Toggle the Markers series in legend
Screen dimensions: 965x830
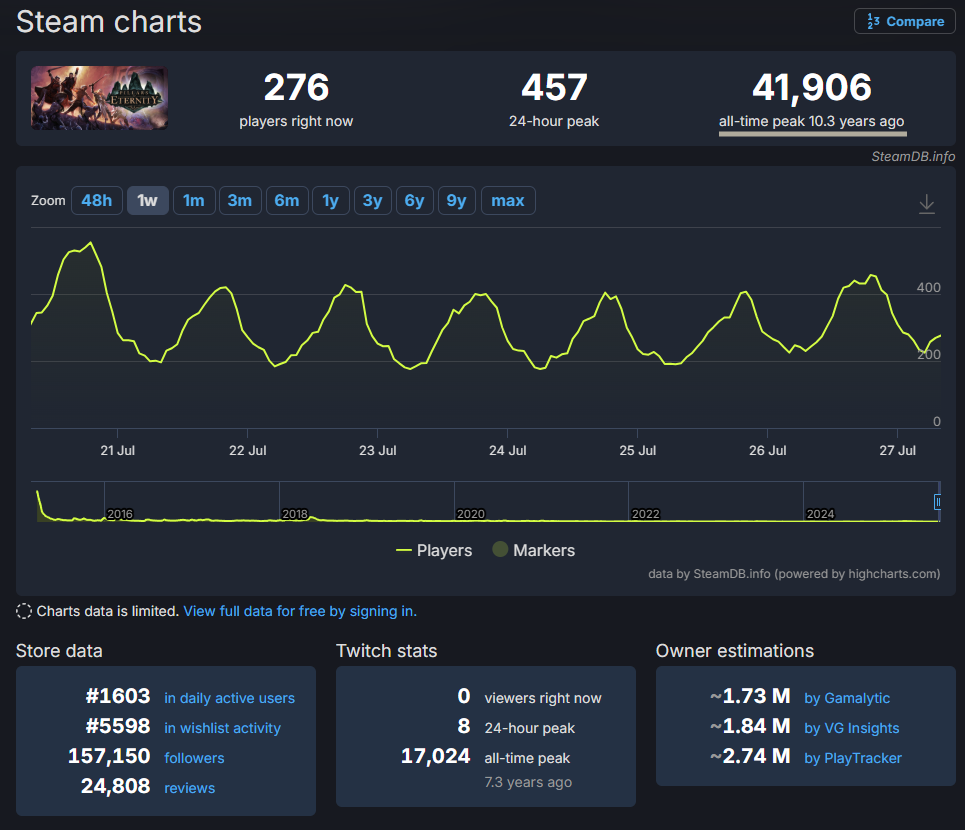(x=534, y=550)
